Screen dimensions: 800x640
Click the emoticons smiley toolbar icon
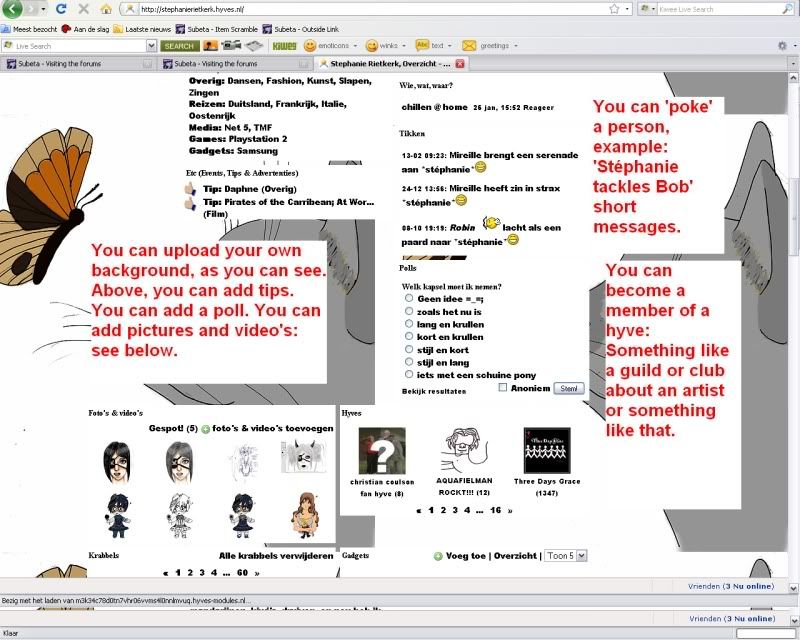click(310, 46)
